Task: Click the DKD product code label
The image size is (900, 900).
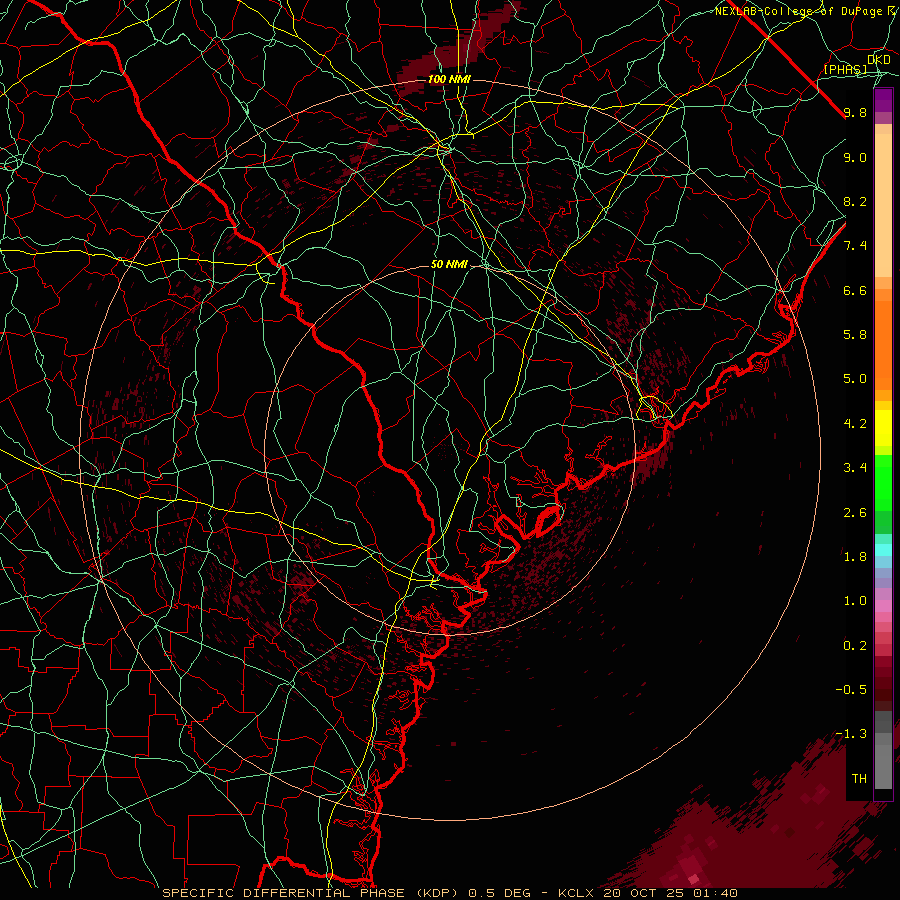Action: pyautogui.click(x=878, y=60)
